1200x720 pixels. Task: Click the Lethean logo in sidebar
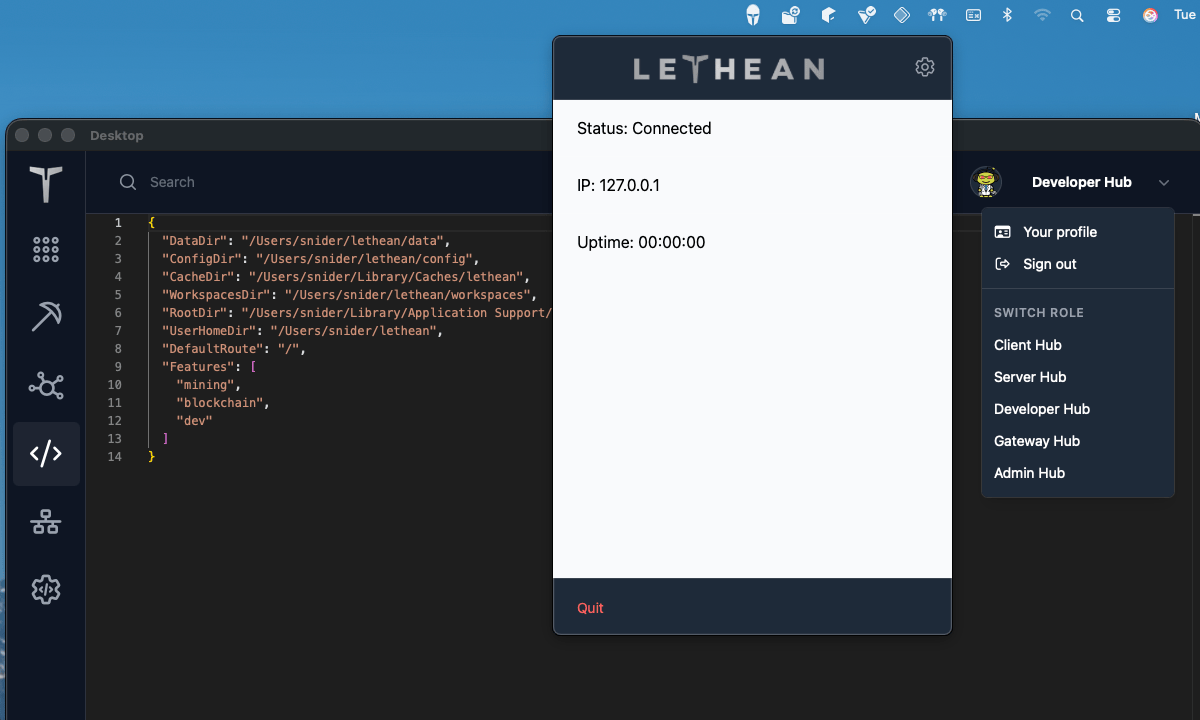coord(46,184)
